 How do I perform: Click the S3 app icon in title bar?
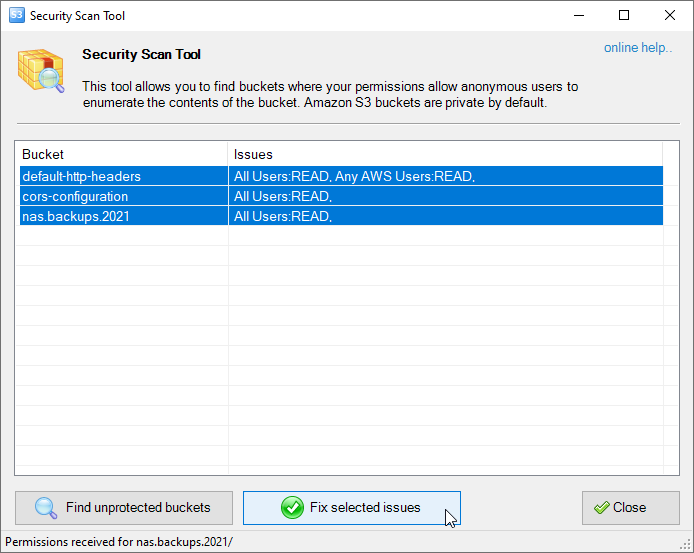(x=16, y=15)
